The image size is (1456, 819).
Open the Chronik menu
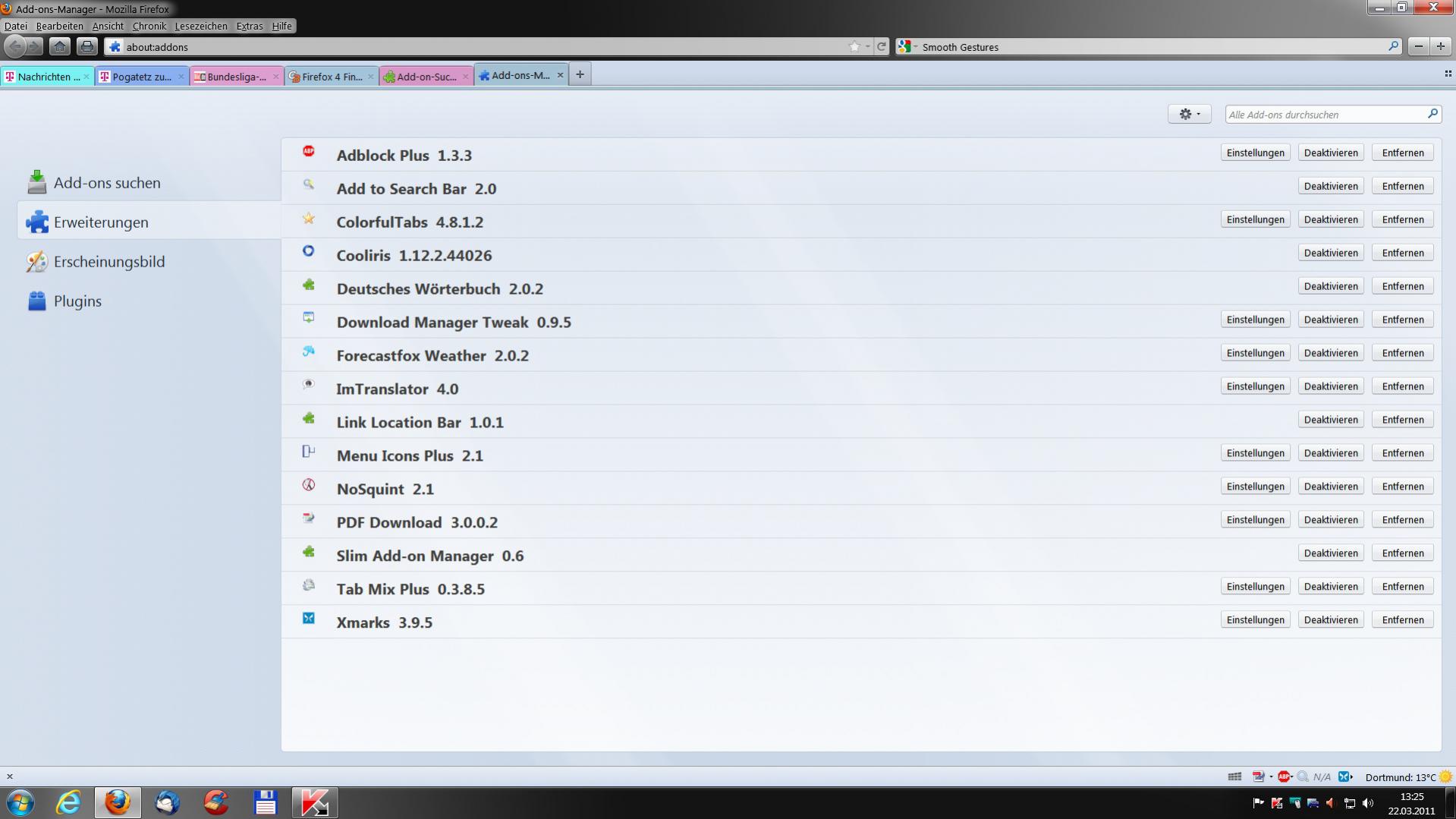(x=149, y=26)
